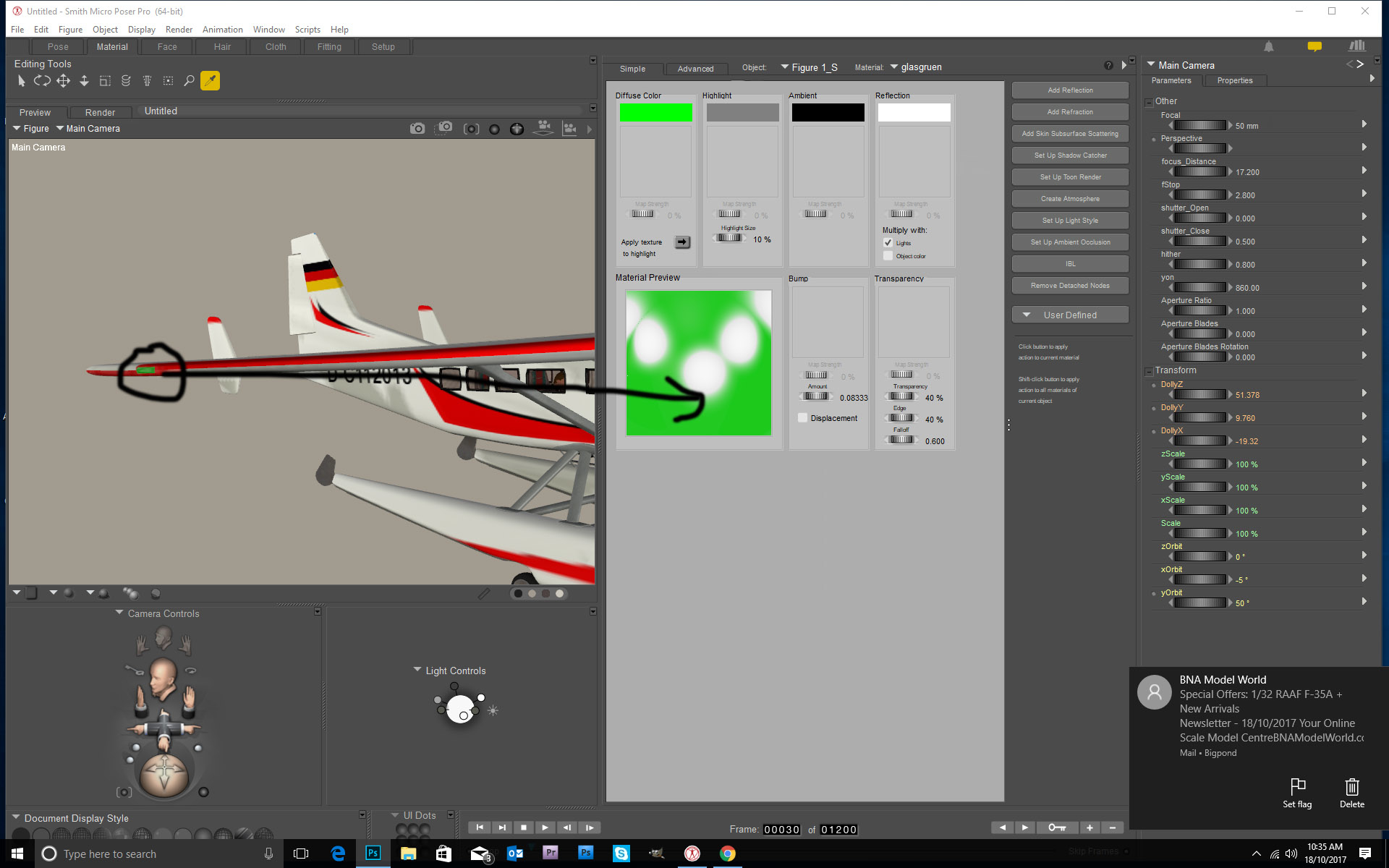This screenshot has height=868, width=1389.
Task: Open the Material name dropdown glasgruen
Action: pyautogui.click(x=916, y=67)
